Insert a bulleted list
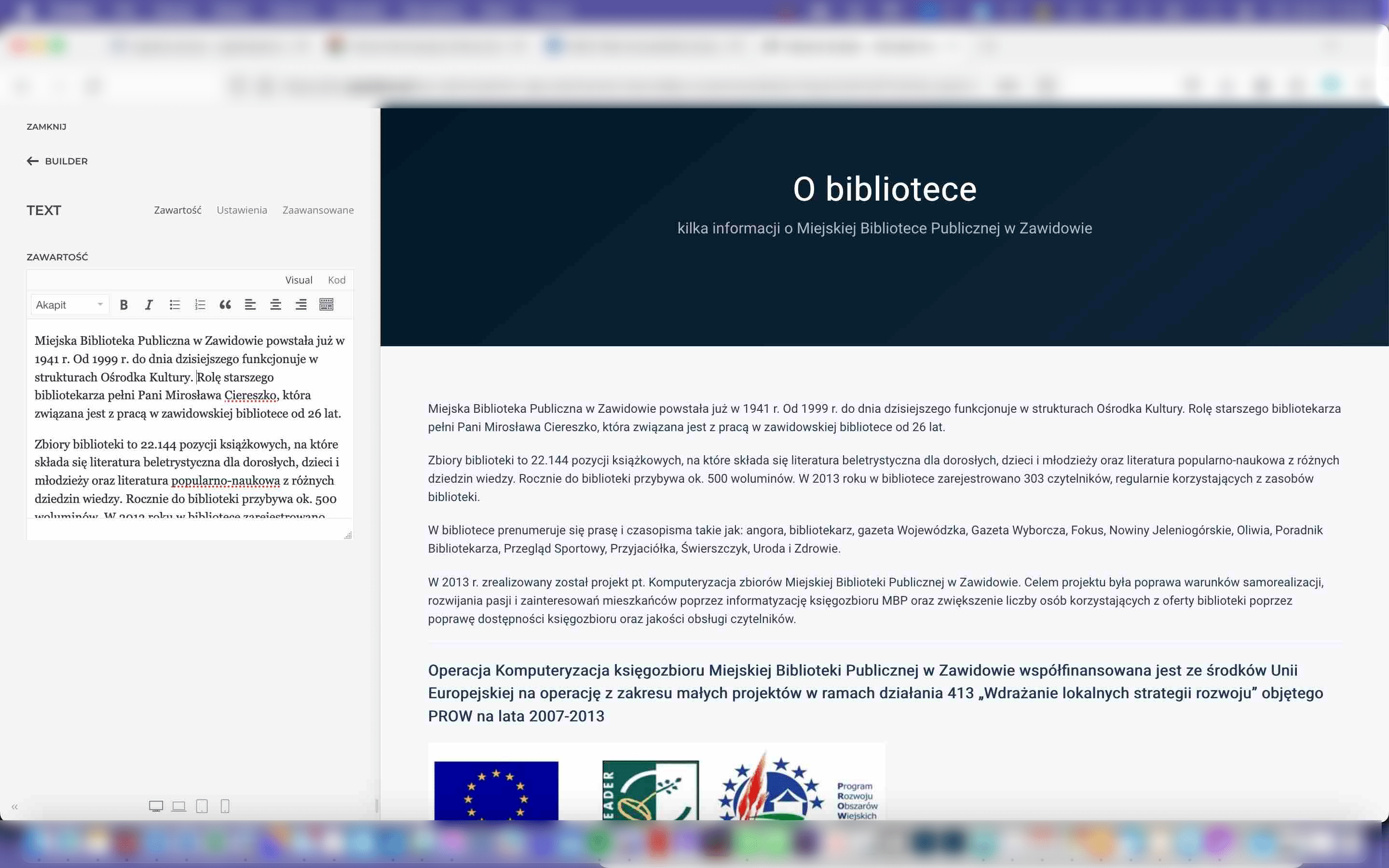1389x868 pixels. (175, 305)
